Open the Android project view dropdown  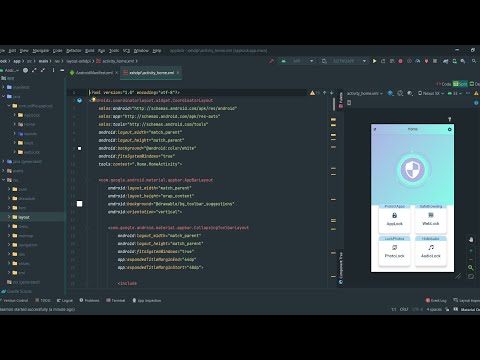(10, 70)
